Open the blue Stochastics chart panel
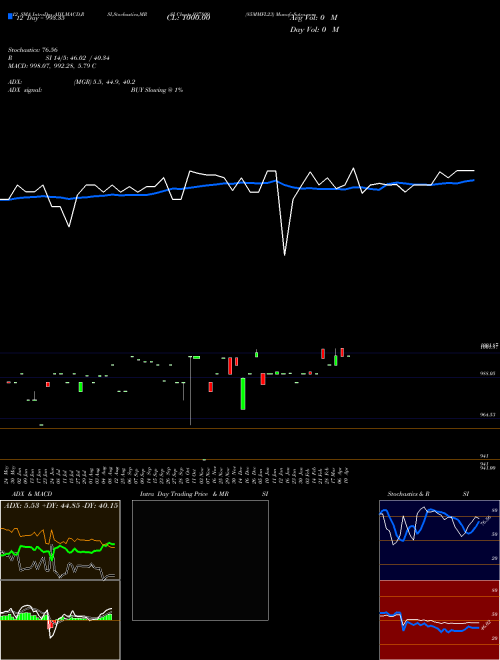The image size is (500, 660). pyautogui.click(x=439, y=540)
